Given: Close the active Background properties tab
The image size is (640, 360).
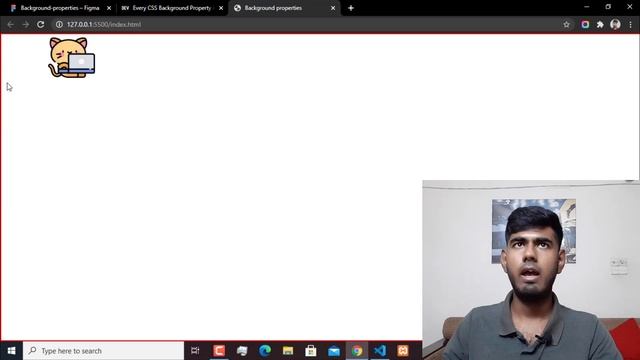Looking at the screenshot, I should pos(333,8).
